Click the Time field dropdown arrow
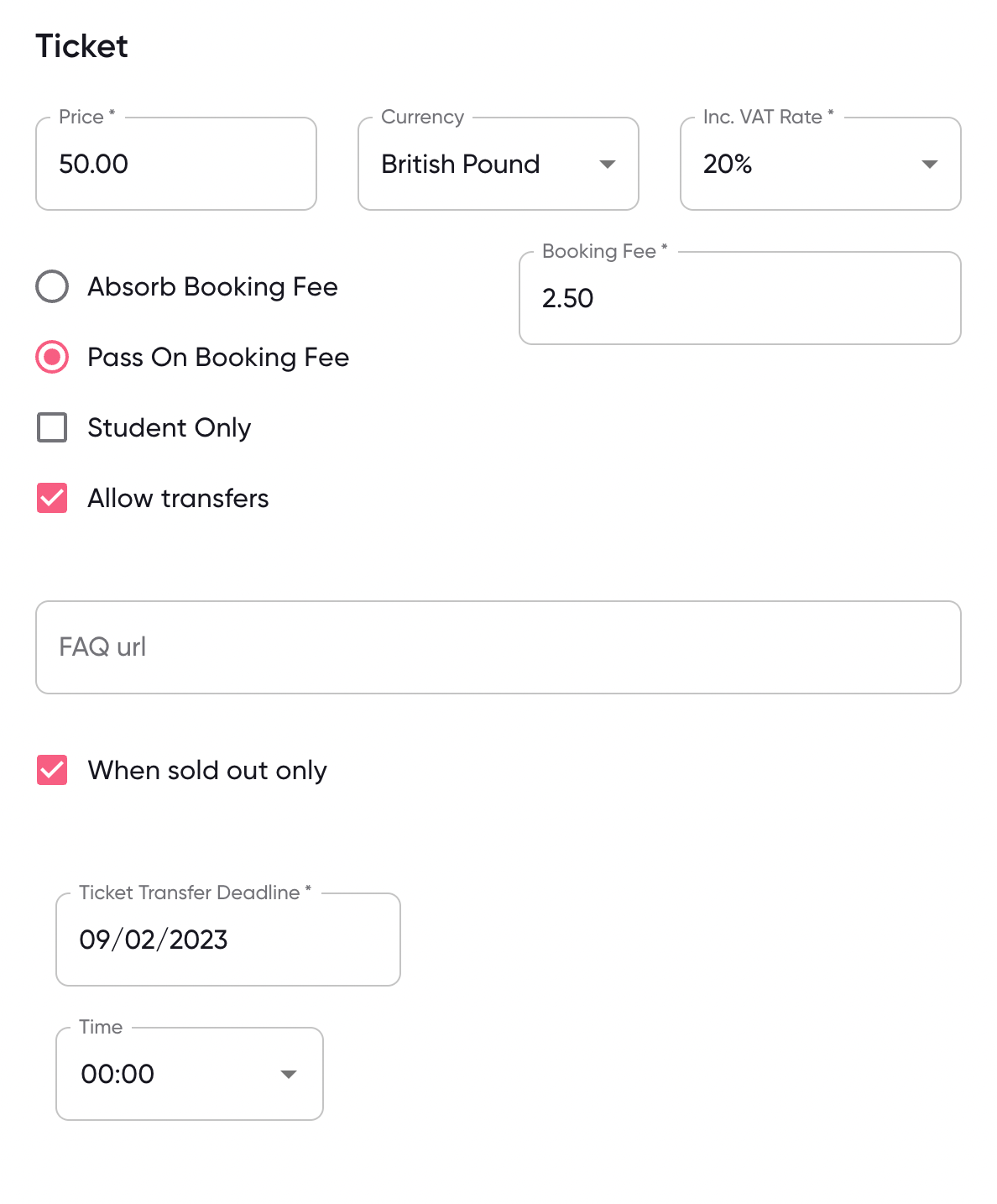This screenshot has width=997, height=1204. (289, 1075)
